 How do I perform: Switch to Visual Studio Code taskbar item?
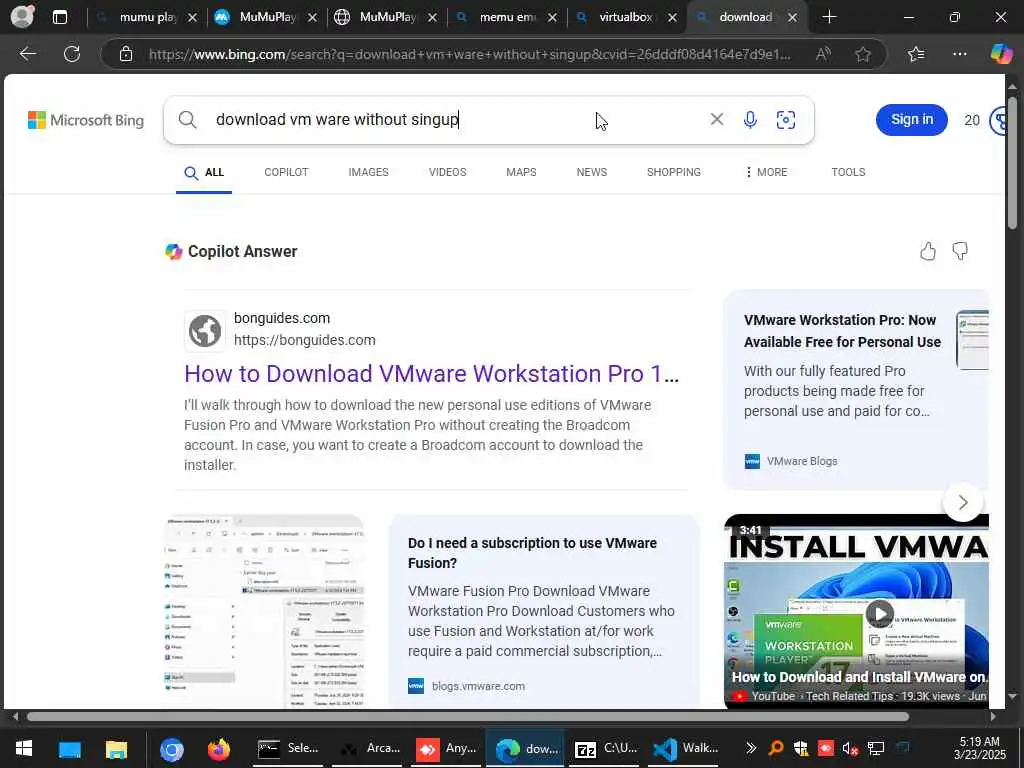(686, 748)
